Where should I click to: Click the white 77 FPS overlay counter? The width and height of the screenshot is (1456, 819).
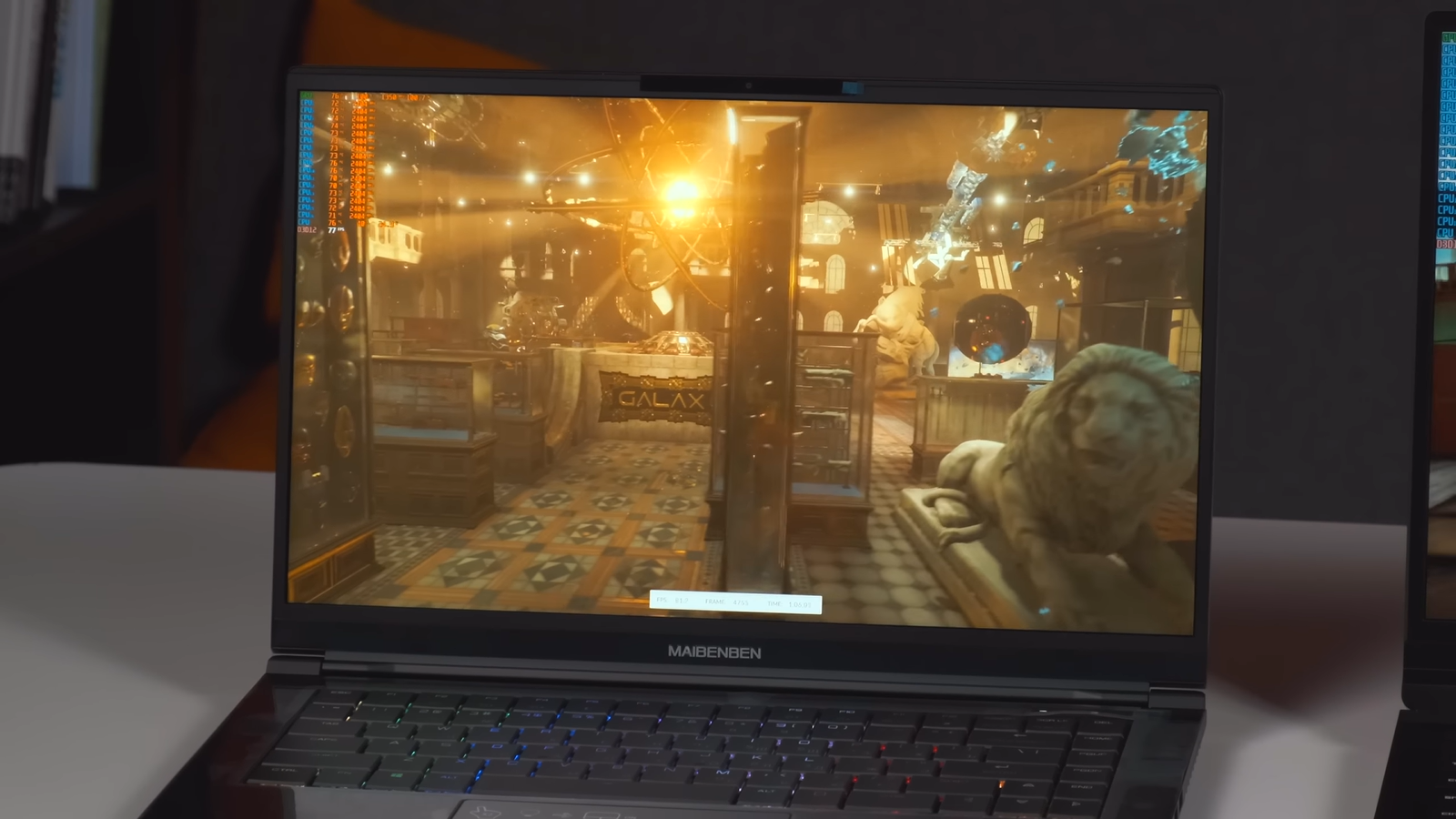point(336,230)
